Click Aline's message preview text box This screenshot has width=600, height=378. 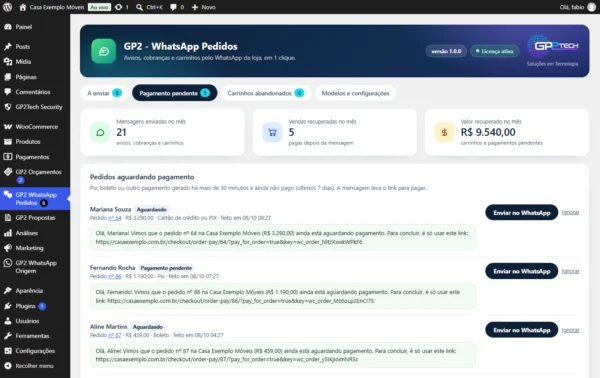pyautogui.click(x=283, y=355)
